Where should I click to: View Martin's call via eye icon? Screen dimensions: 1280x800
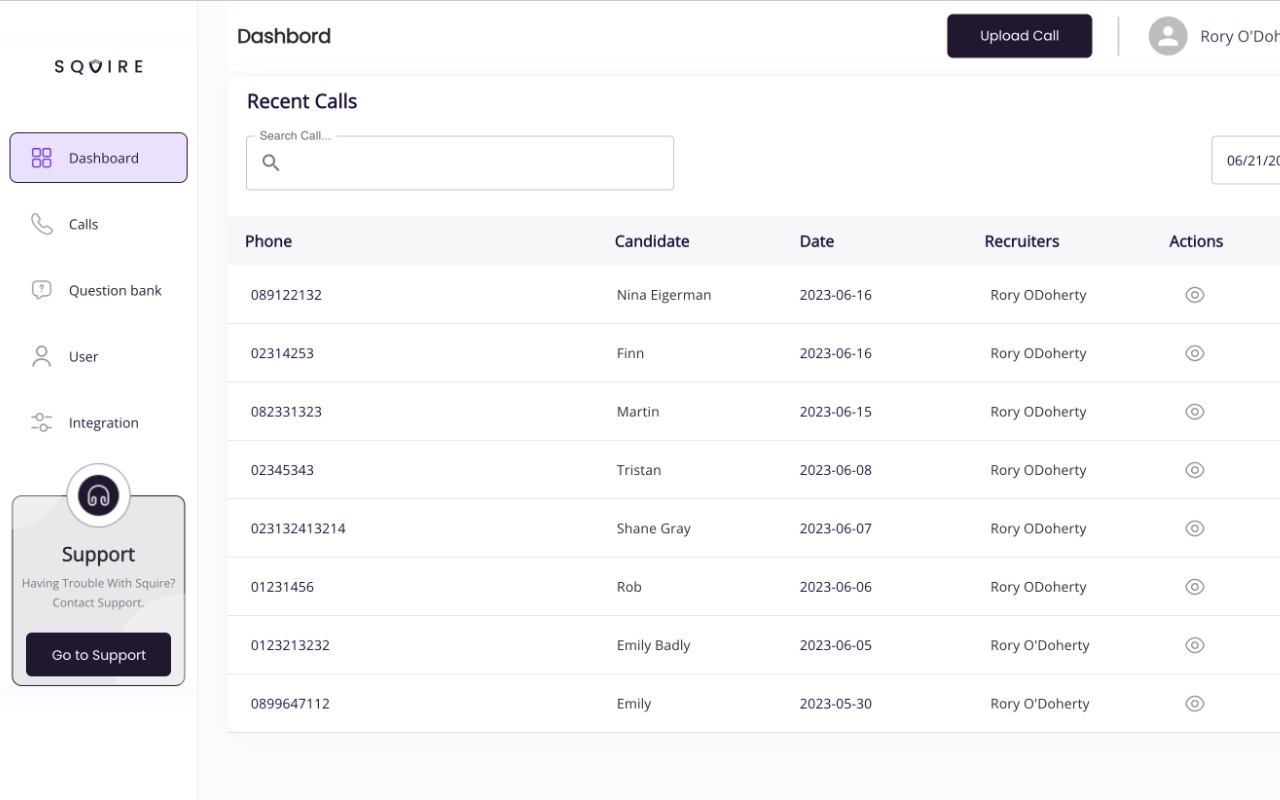[x=1194, y=412]
